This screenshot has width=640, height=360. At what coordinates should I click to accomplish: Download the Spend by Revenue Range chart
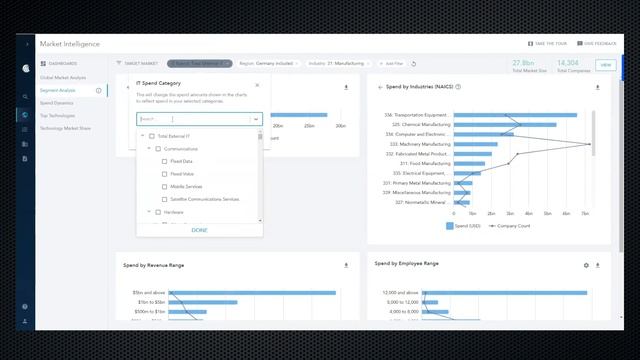[x=346, y=265]
